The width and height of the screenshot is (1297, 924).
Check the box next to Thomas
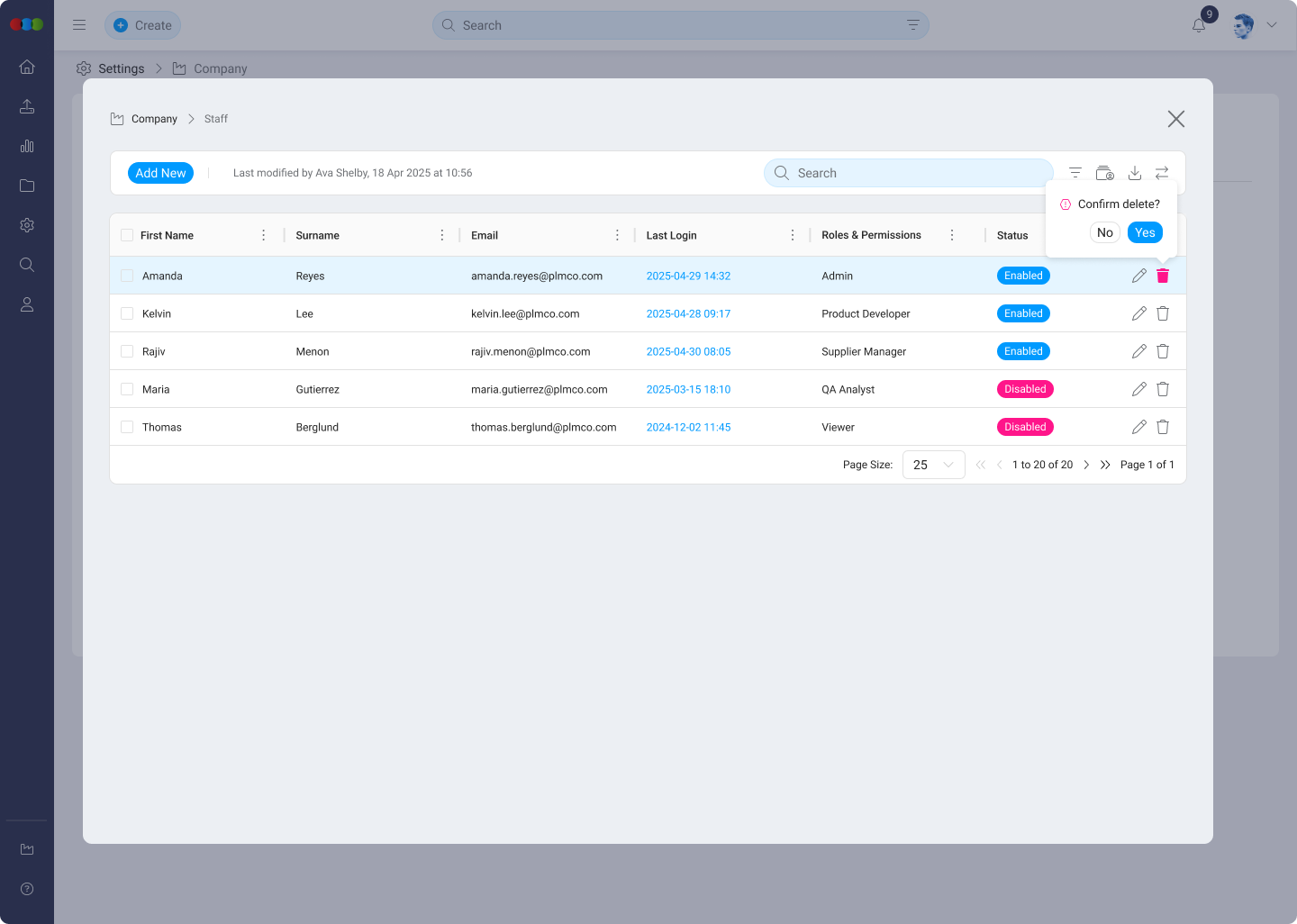point(127,427)
